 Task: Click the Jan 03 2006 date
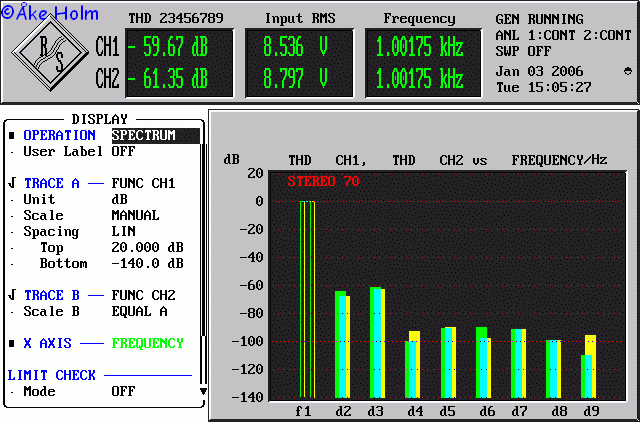pyautogui.click(x=539, y=71)
